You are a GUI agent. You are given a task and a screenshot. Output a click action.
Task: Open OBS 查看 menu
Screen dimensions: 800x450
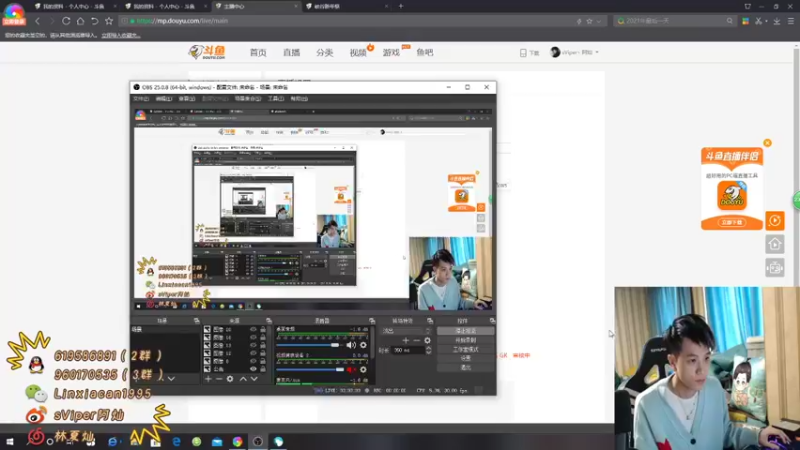coord(187,98)
